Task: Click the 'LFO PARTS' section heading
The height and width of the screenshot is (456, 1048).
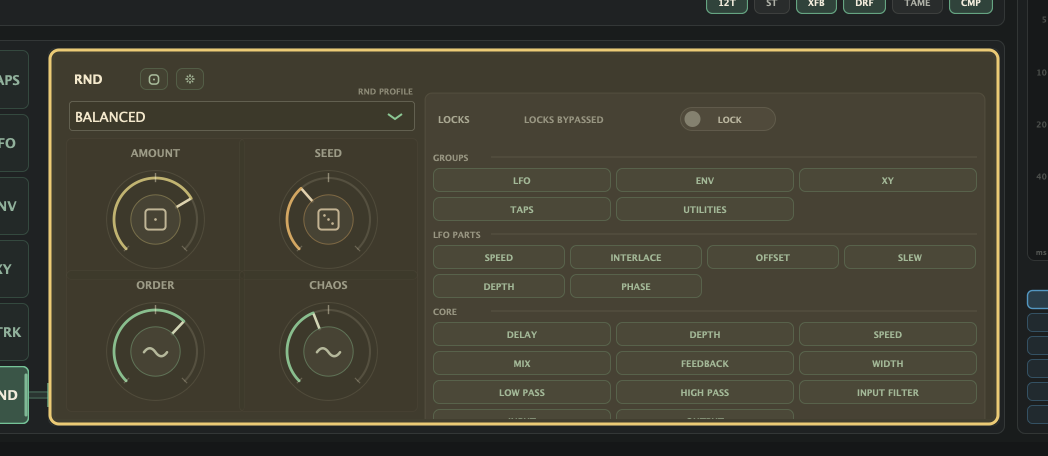Action: pos(456,235)
